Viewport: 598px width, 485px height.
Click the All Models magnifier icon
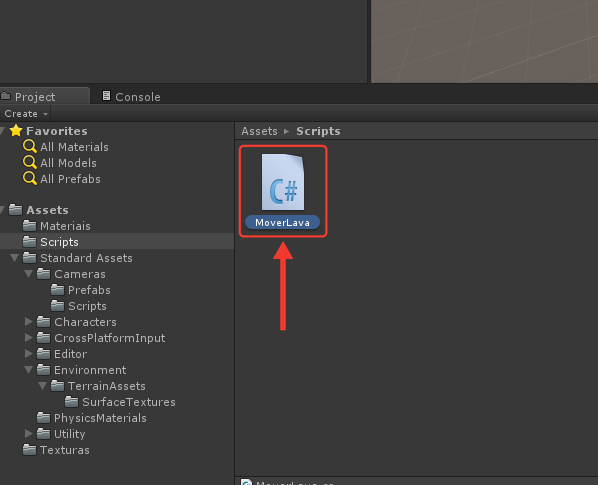pyautogui.click(x=30, y=163)
